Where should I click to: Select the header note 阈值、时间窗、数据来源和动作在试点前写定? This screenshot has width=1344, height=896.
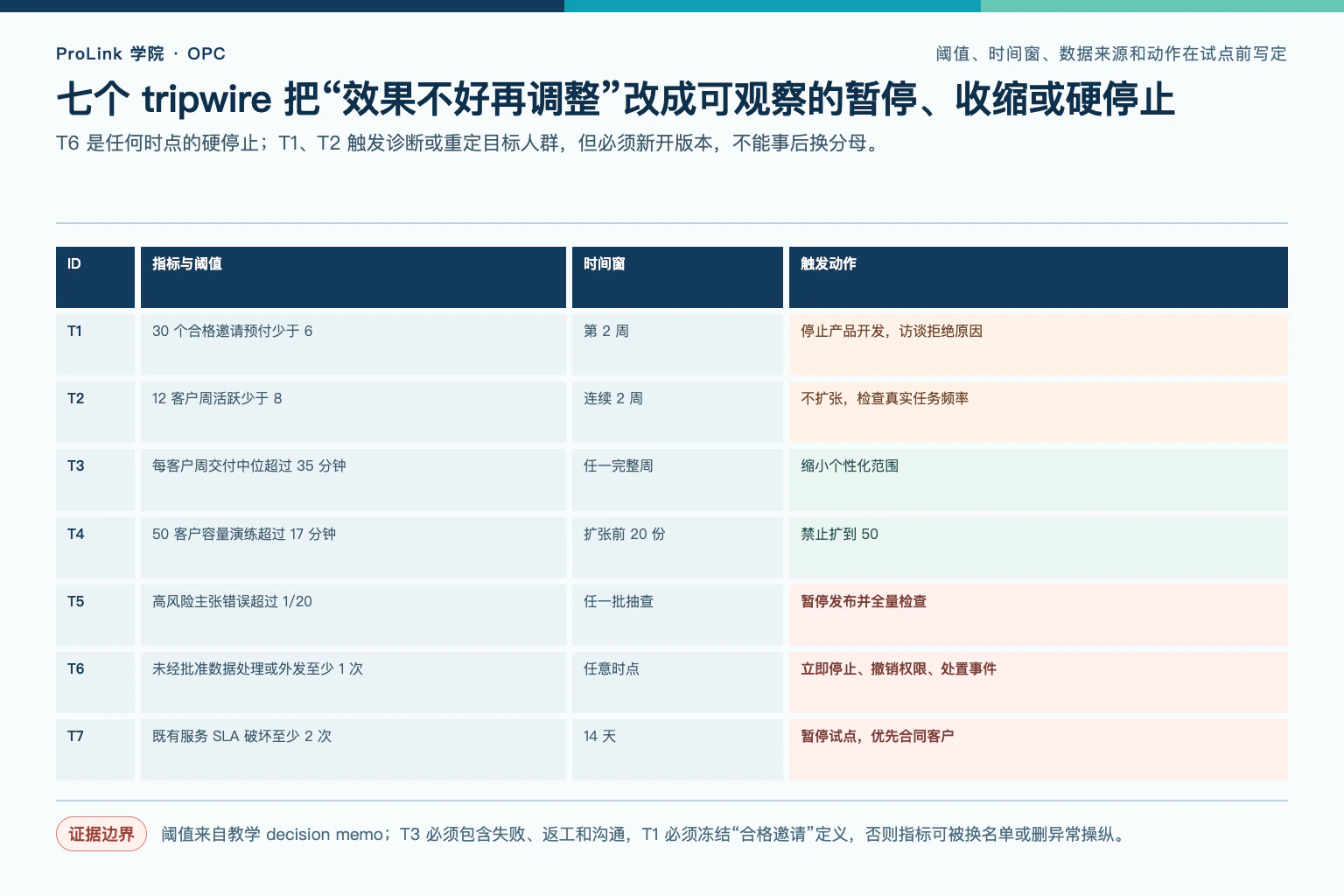pyautogui.click(x=1111, y=53)
